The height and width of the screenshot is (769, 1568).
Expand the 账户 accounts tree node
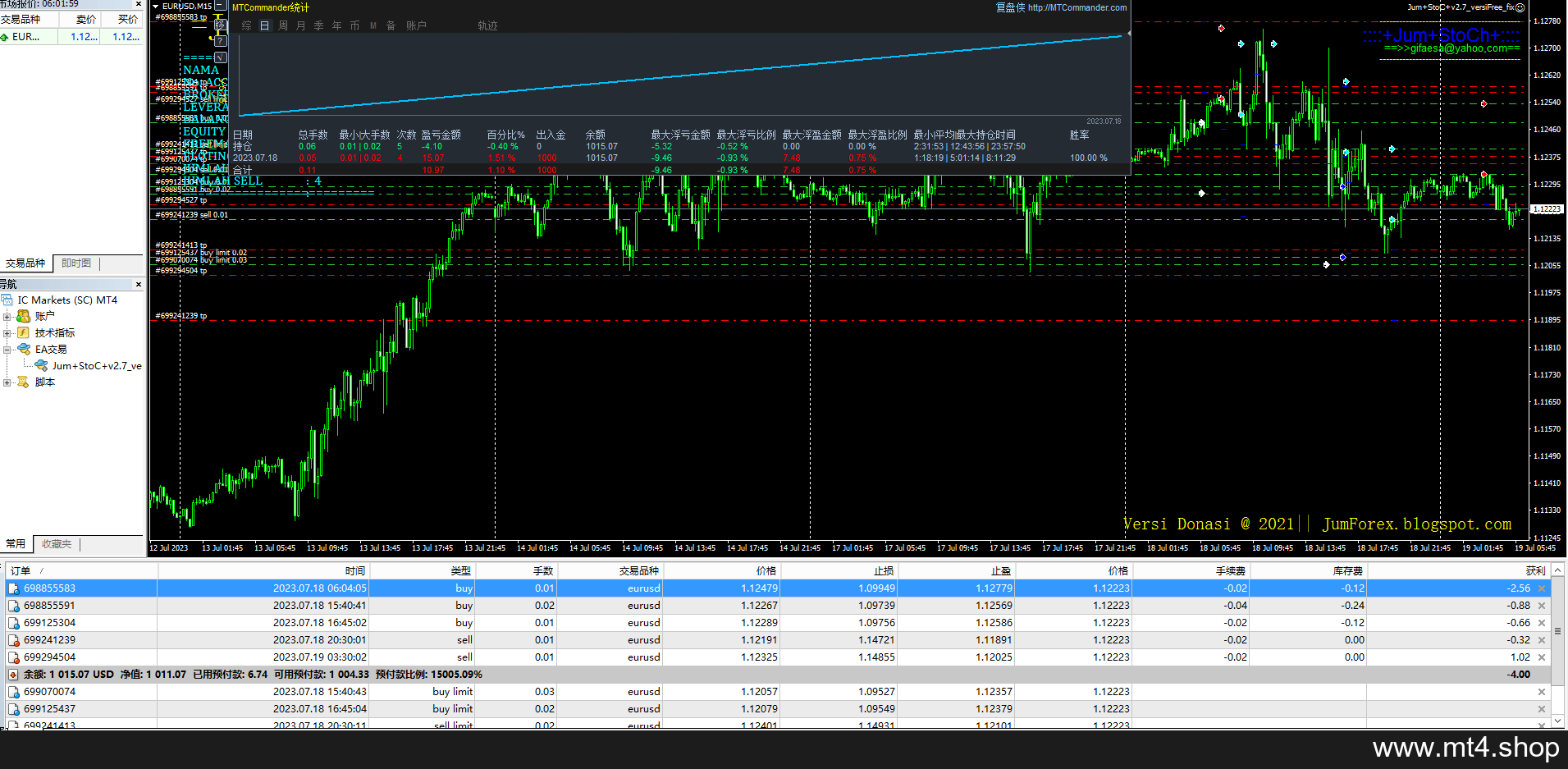coord(7,317)
